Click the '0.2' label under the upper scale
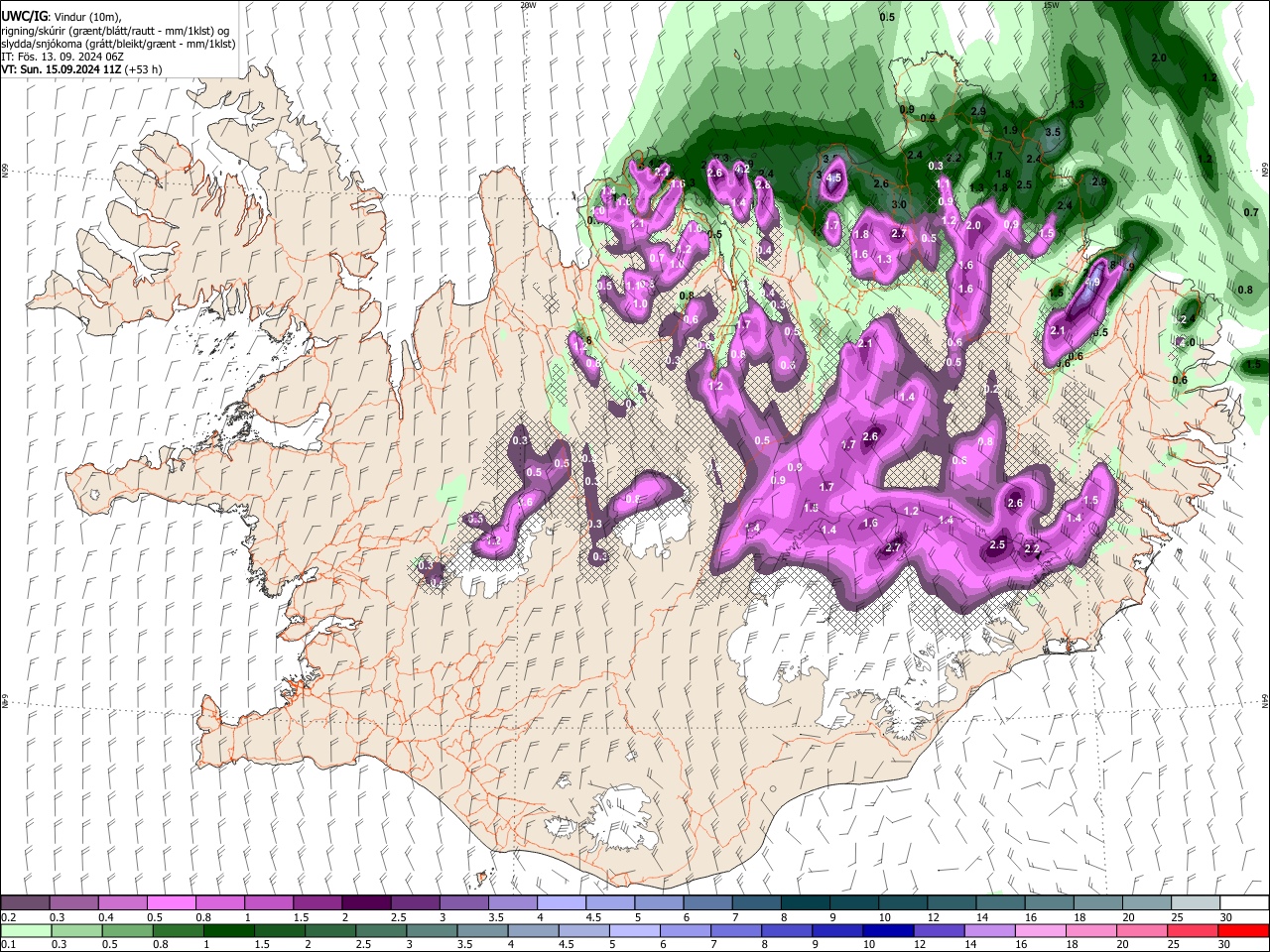The image size is (1270, 952). pyautogui.click(x=8, y=917)
